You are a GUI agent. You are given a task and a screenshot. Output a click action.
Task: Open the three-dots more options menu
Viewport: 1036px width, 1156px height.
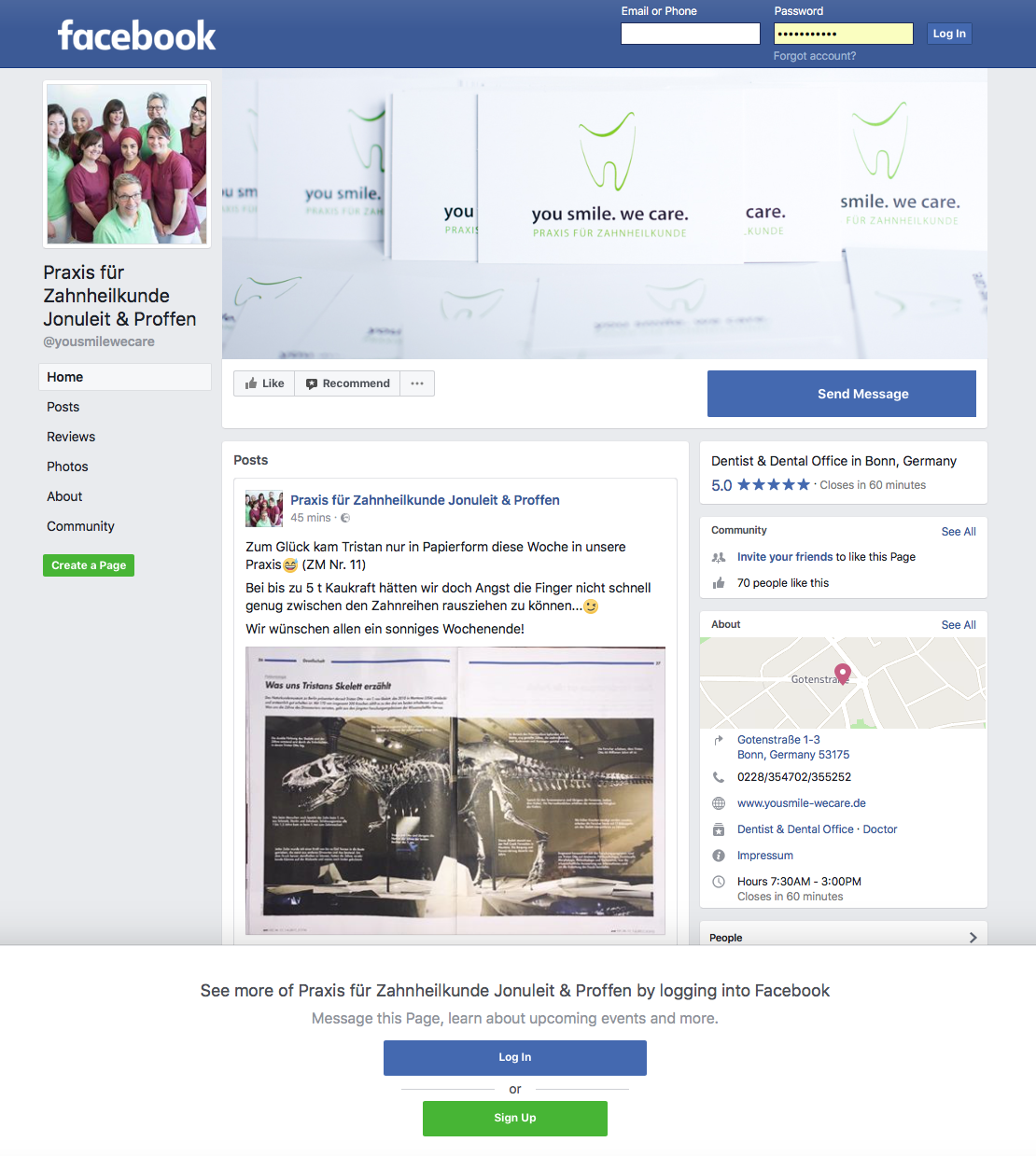coord(417,383)
